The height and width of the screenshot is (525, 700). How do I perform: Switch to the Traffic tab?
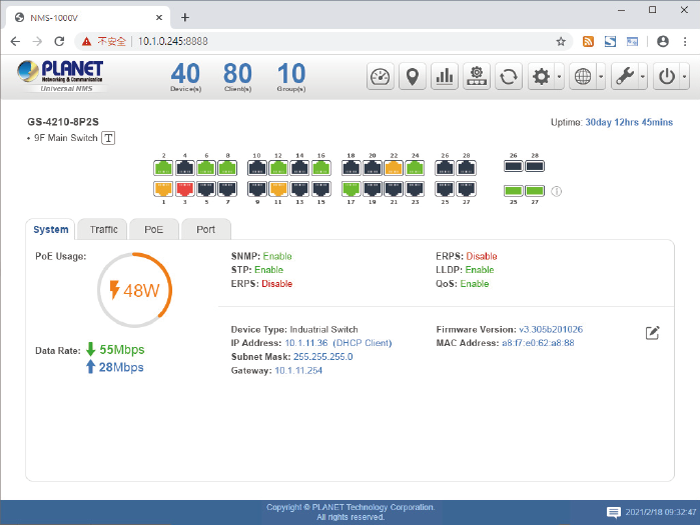pyautogui.click(x=104, y=229)
